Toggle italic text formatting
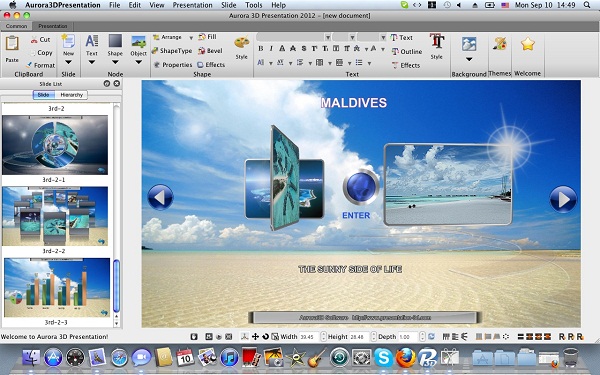The width and height of the screenshot is (600, 375). 271,49
